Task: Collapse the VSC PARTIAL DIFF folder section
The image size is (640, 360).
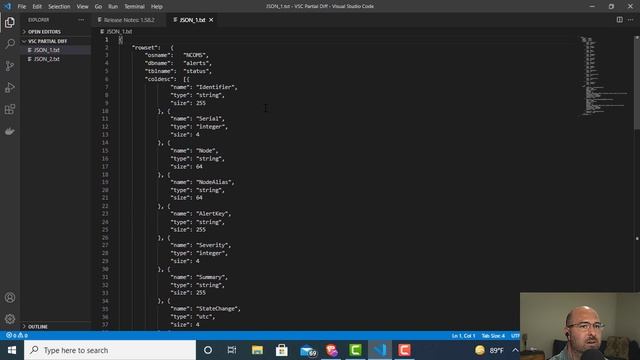Action: coord(48,41)
